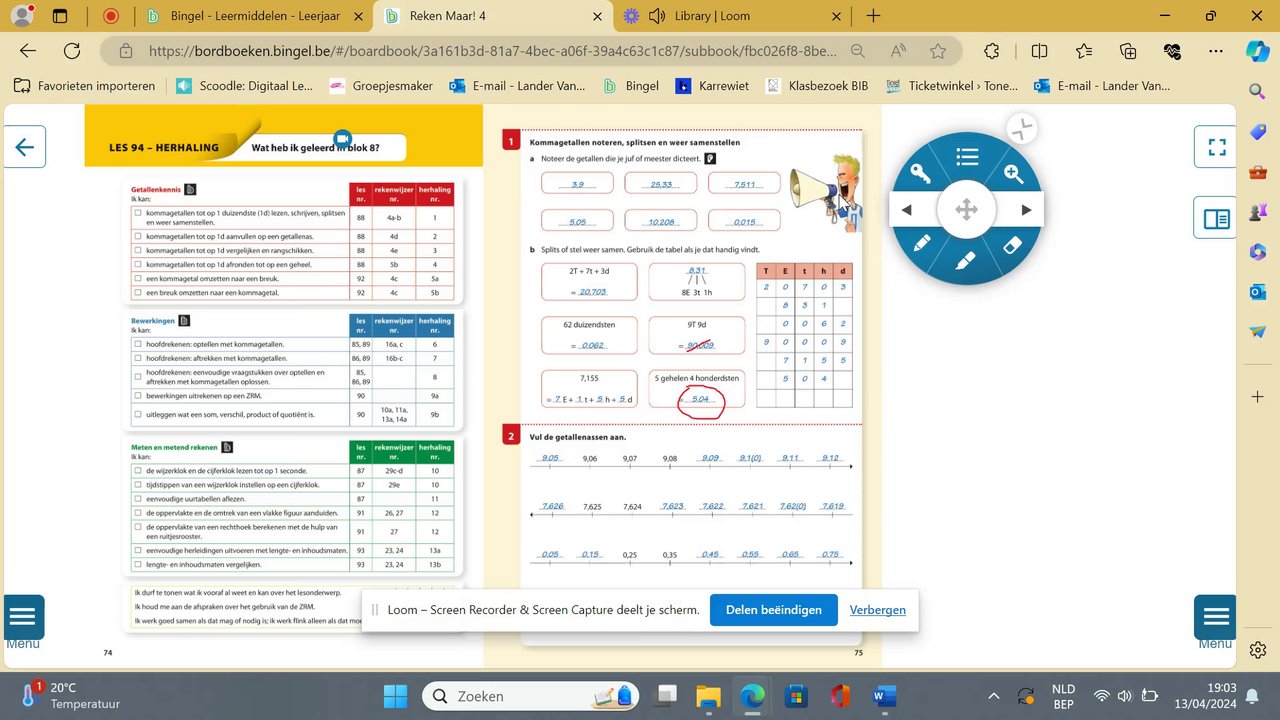The height and width of the screenshot is (720, 1280).
Task: Click the 'Verbergen' link
Action: click(x=878, y=610)
